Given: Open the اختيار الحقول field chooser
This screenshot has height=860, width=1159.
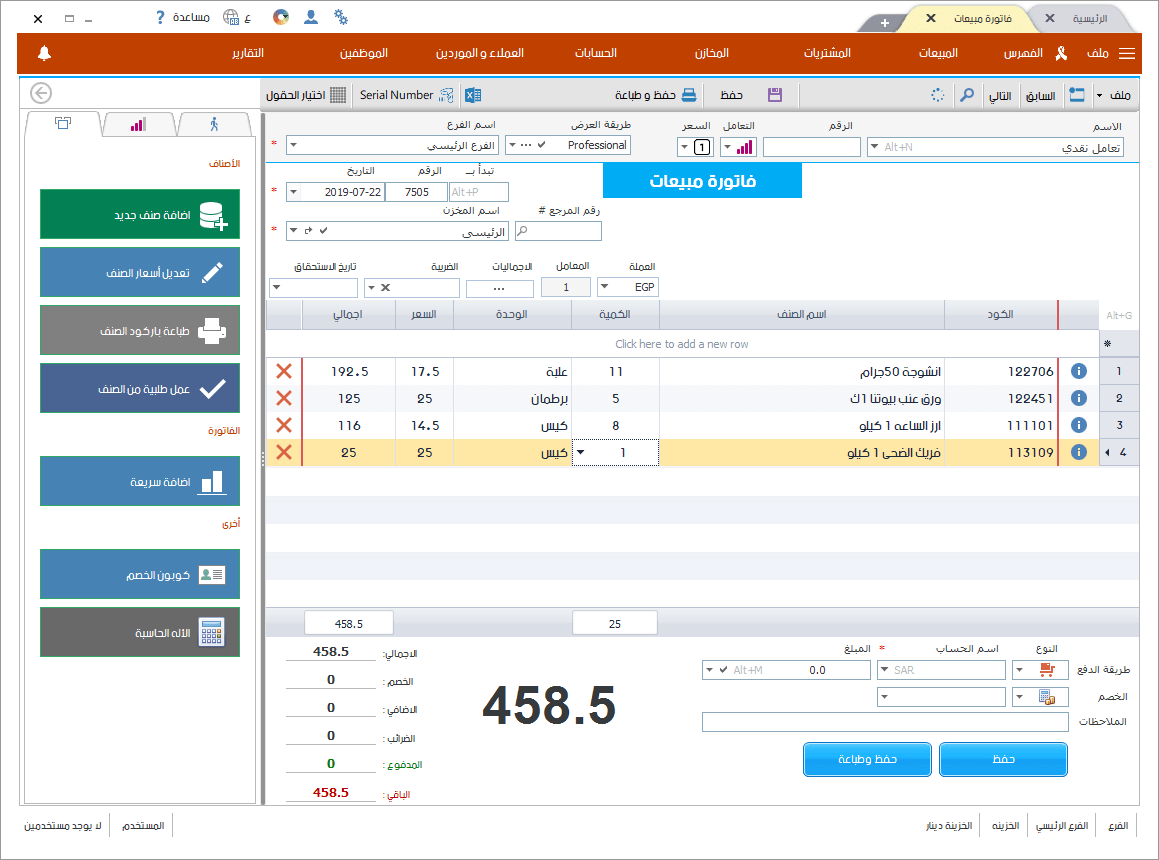Looking at the screenshot, I should point(306,95).
